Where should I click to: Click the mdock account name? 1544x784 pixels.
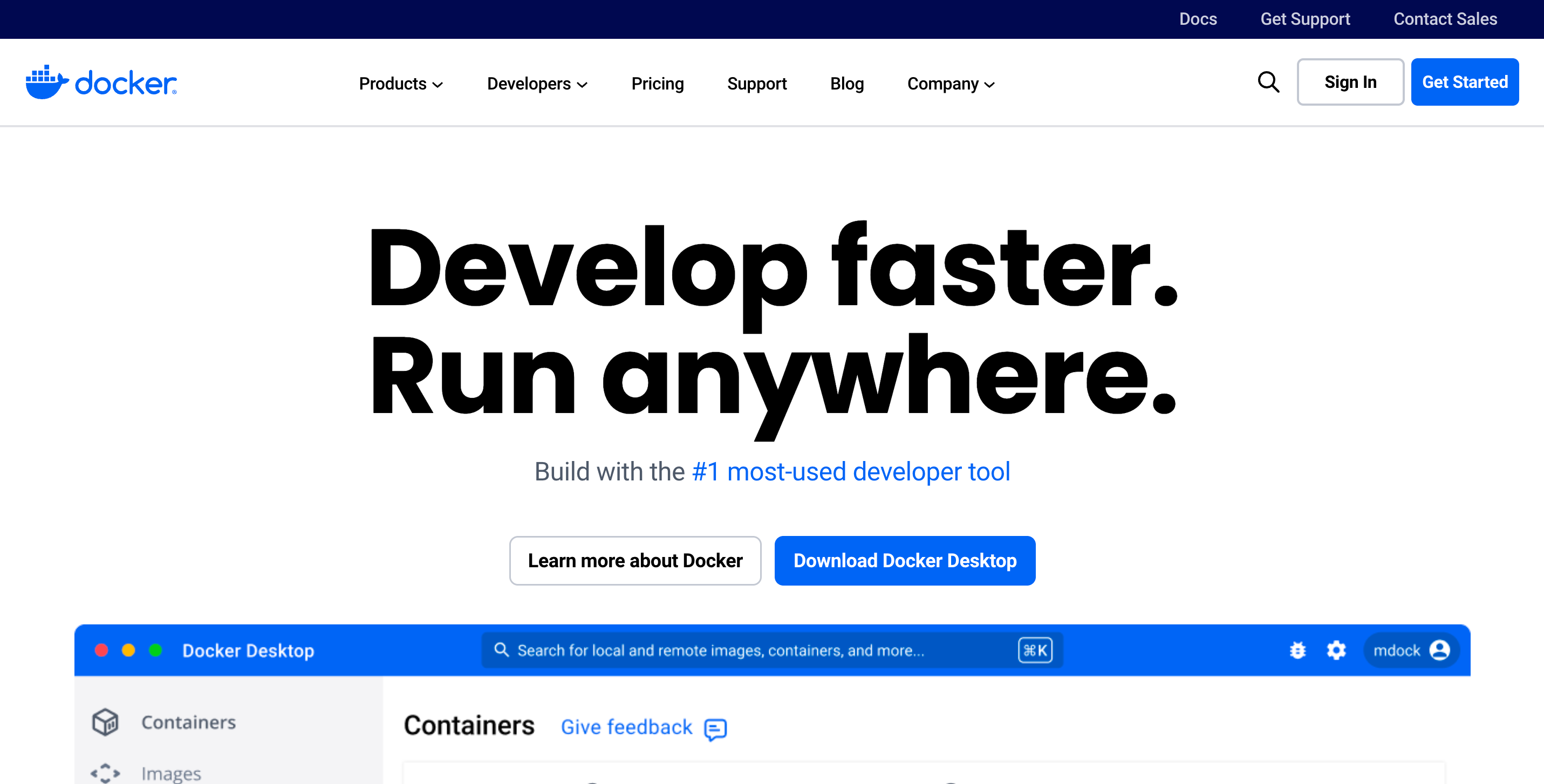click(x=1397, y=650)
